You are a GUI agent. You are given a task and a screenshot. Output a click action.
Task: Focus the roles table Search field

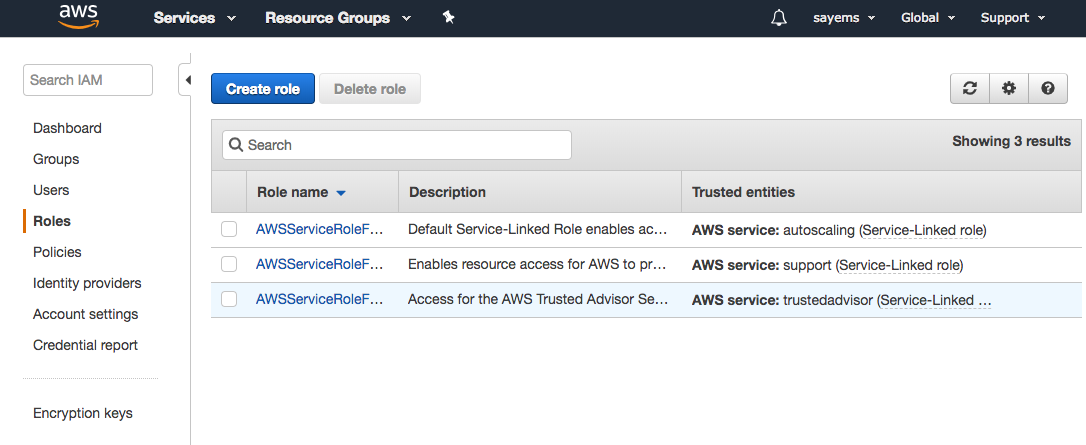pyautogui.click(x=397, y=145)
